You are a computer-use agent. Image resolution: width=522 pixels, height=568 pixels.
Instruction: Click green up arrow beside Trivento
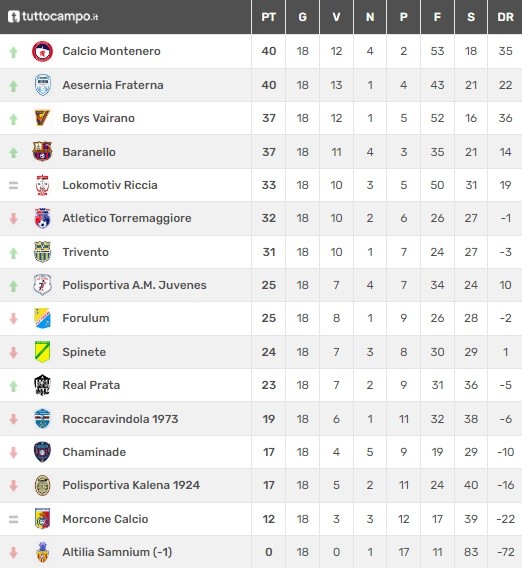click(x=13, y=253)
